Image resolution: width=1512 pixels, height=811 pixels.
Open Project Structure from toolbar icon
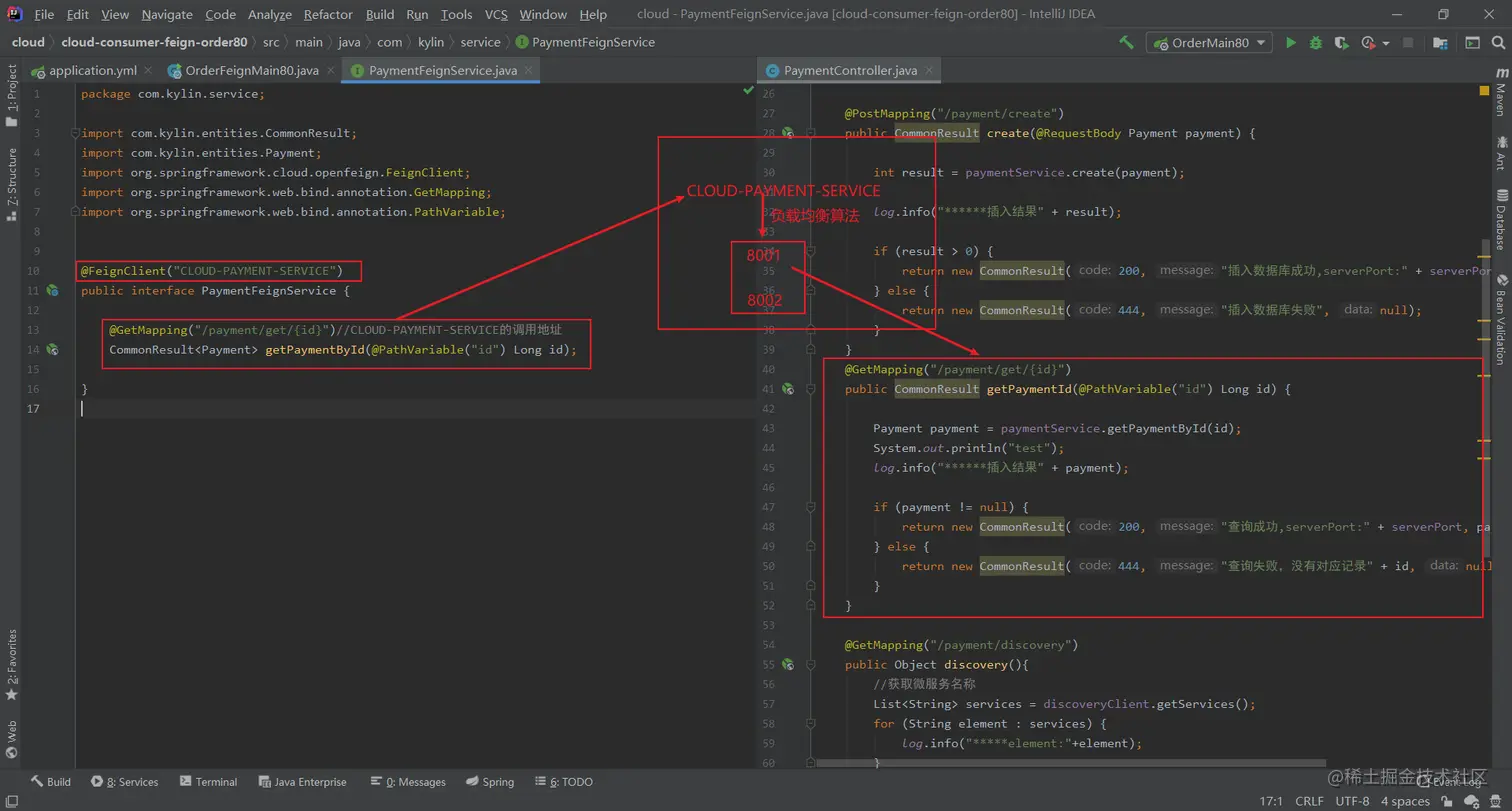pos(1440,43)
